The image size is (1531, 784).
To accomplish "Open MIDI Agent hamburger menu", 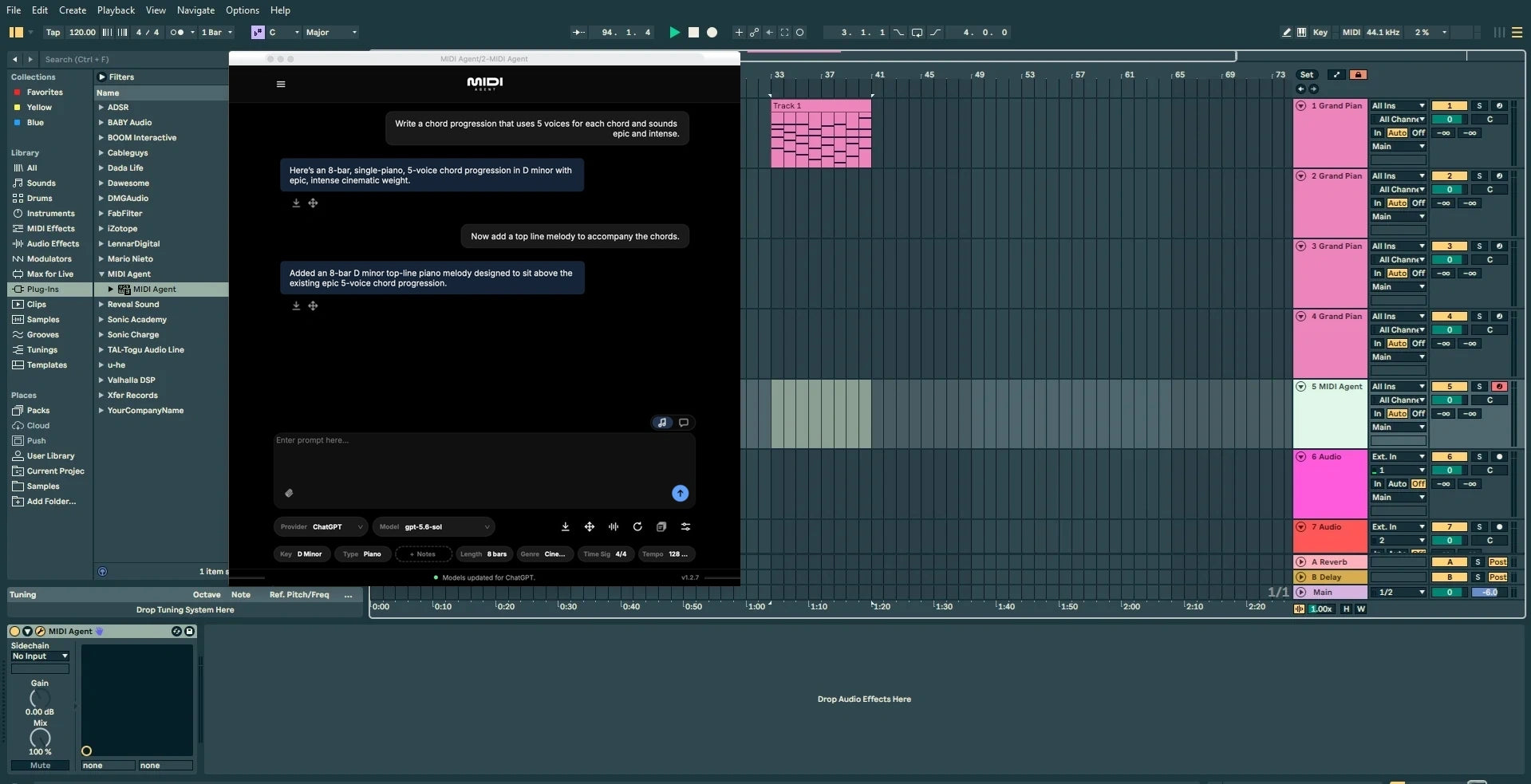I will pyautogui.click(x=281, y=84).
